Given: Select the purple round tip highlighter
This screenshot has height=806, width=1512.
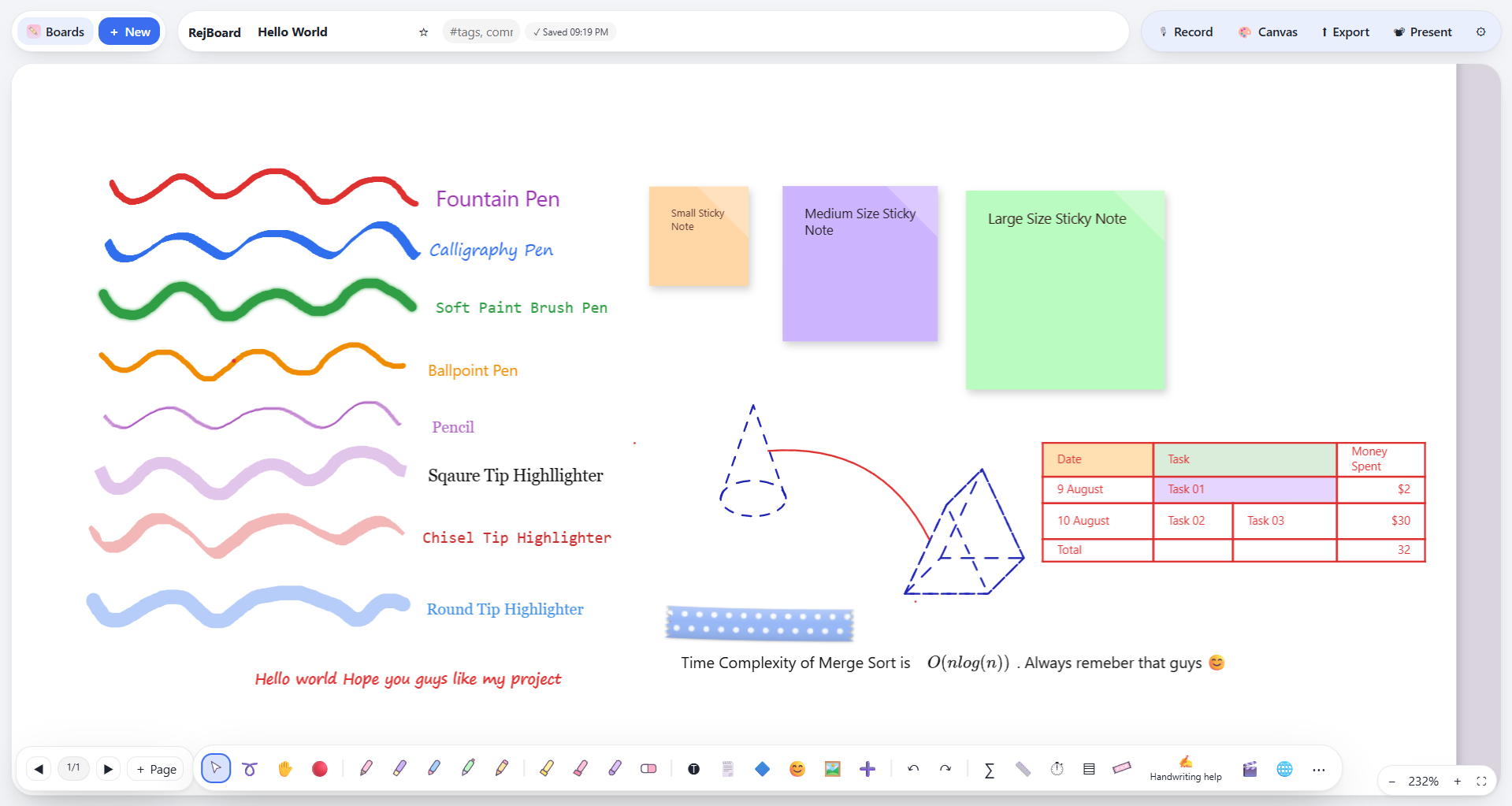Looking at the screenshot, I should (615, 768).
